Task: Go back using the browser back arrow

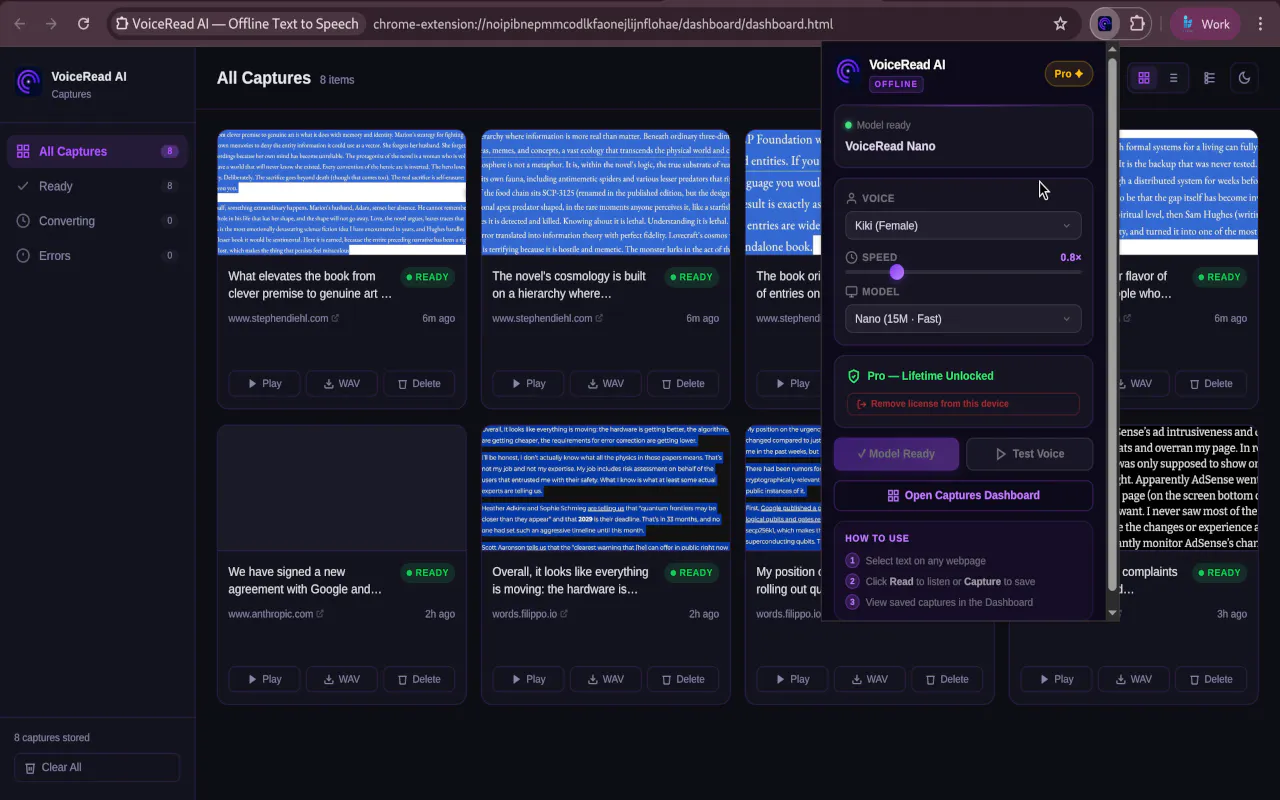Action: point(21,24)
